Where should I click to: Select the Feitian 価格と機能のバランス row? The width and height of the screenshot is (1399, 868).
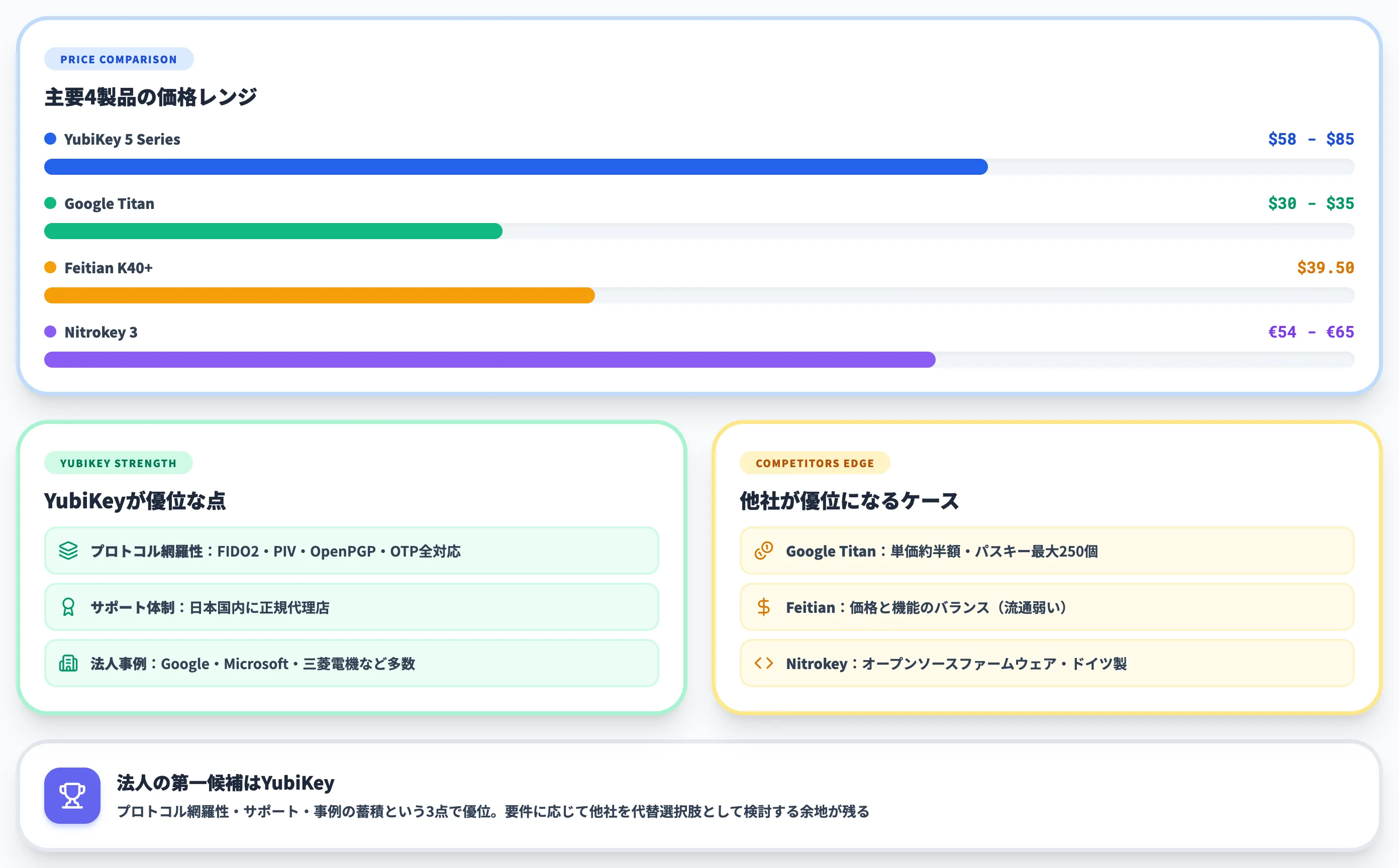click(1047, 607)
